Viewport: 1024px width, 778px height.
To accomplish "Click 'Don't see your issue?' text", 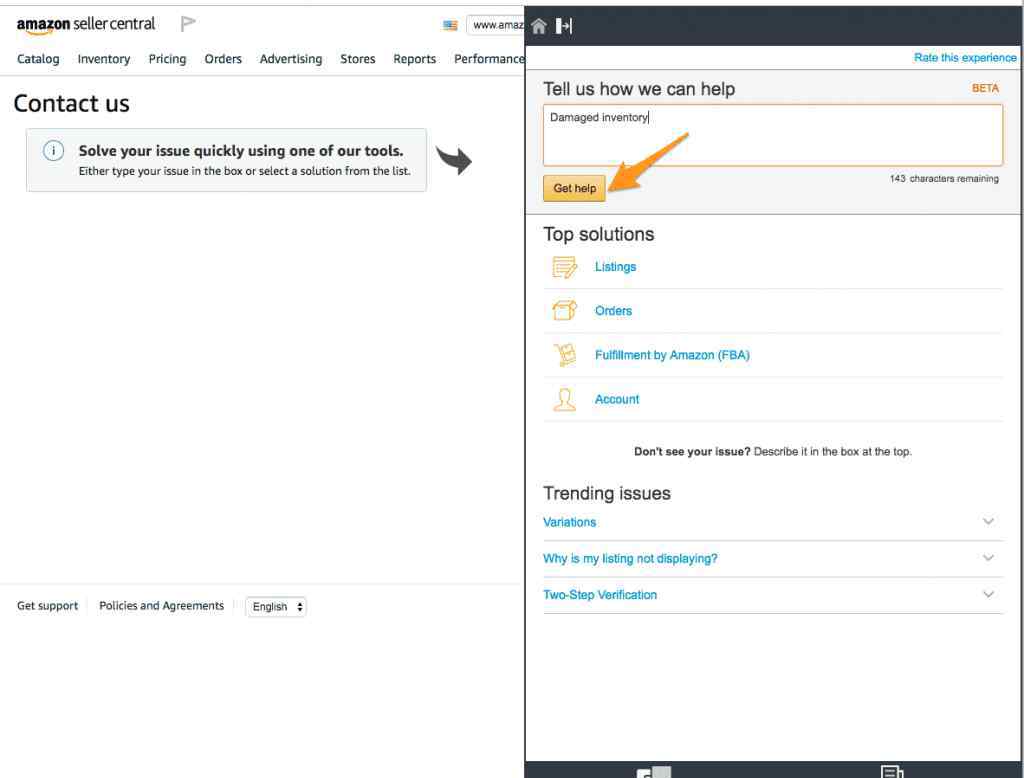I will click(x=692, y=451).
